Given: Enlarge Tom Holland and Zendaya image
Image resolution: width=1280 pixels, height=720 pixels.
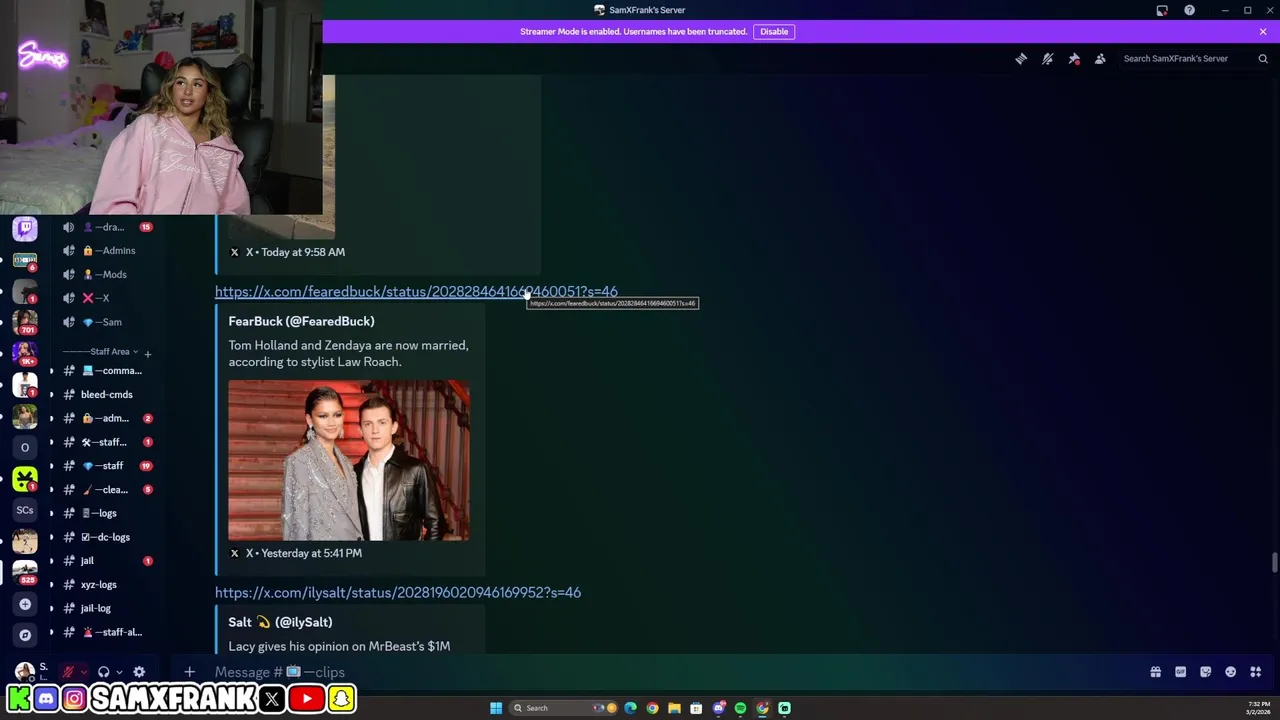Looking at the screenshot, I should pyautogui.click(x=348, y=460).
